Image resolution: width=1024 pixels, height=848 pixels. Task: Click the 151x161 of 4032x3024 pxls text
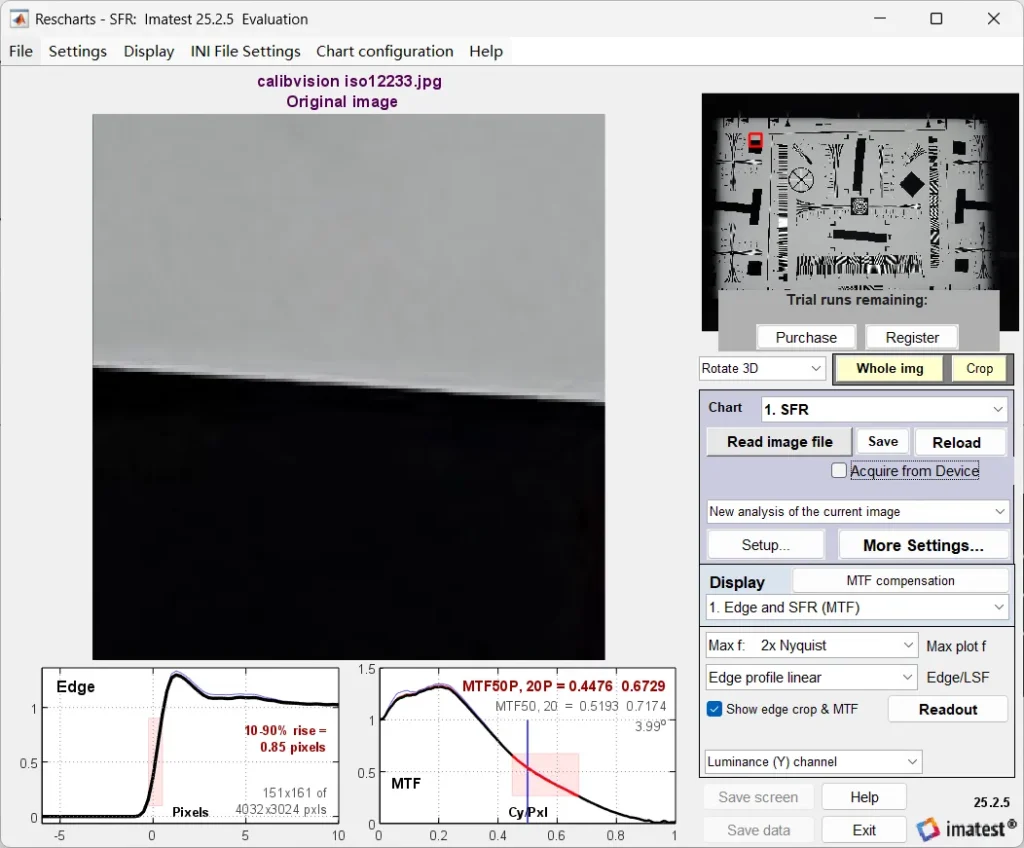click(x=281, y=801)
